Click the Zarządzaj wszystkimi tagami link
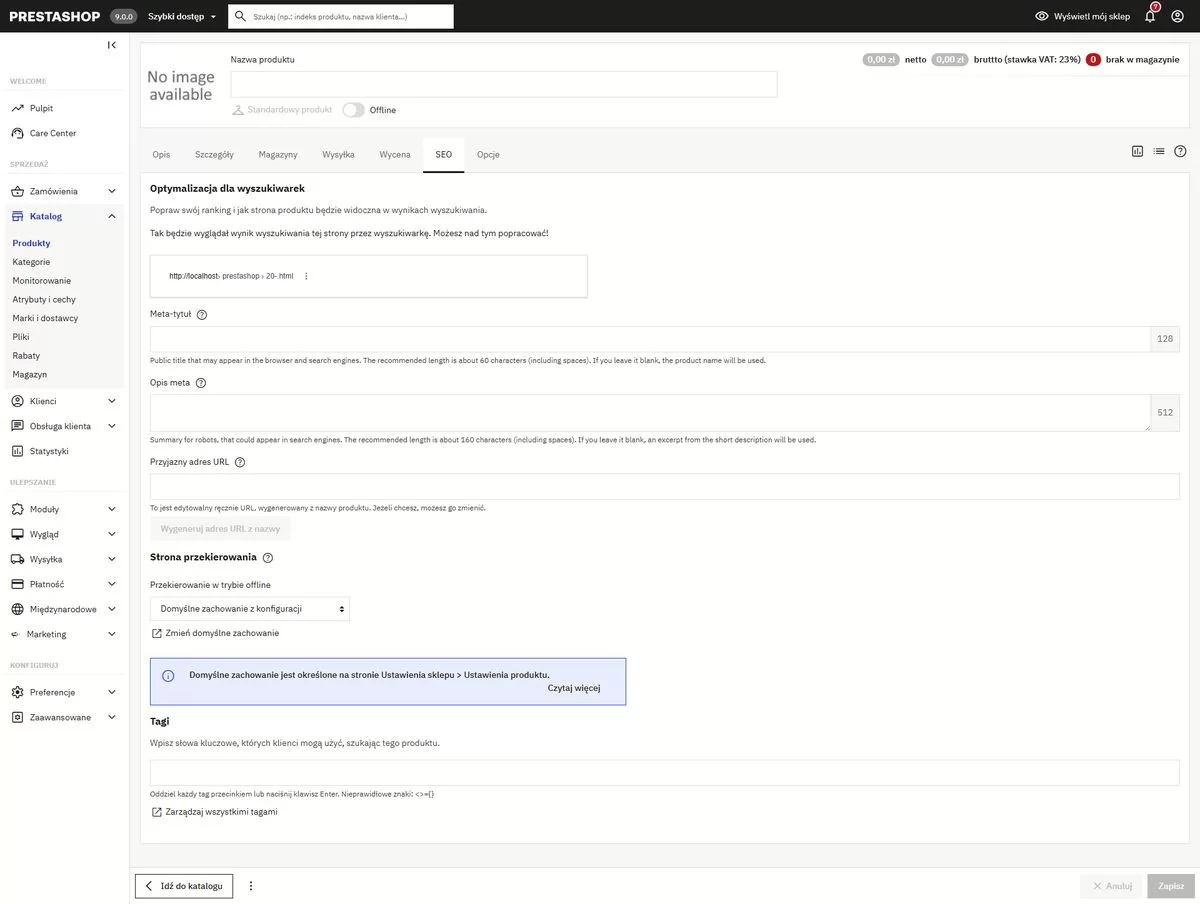Viewport: 1200px width, 904px height. (214, 812)
